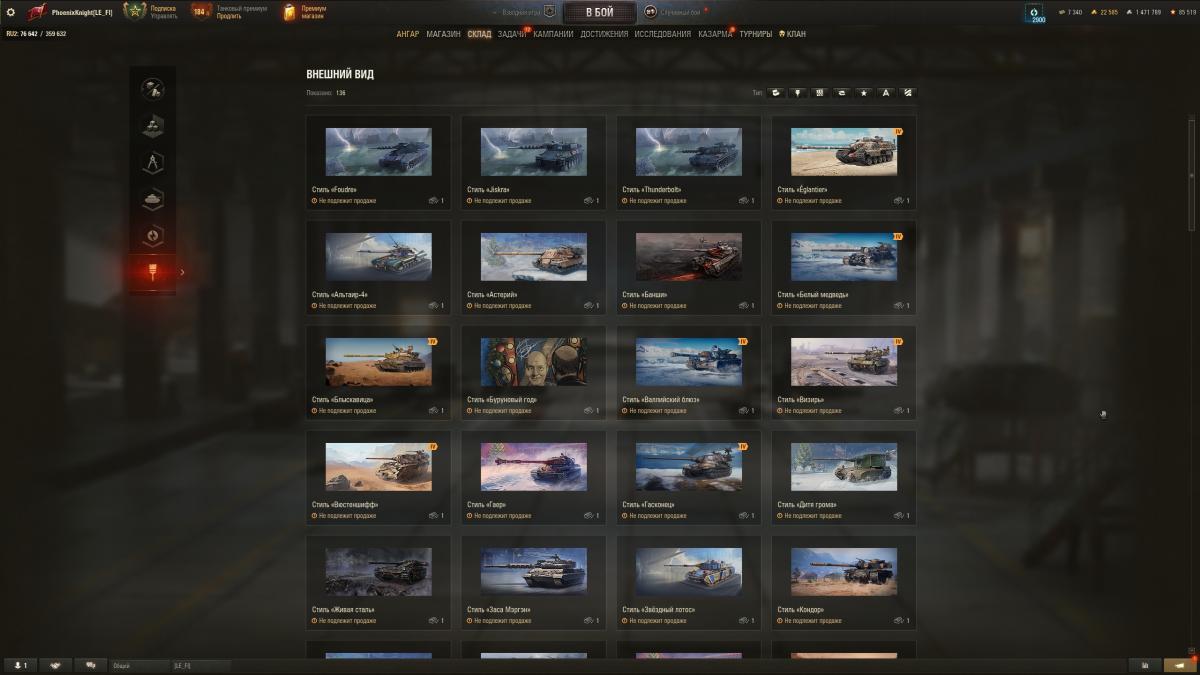Toggle the first type filter icon
The image size is (1200, 675).
(776, 93)
